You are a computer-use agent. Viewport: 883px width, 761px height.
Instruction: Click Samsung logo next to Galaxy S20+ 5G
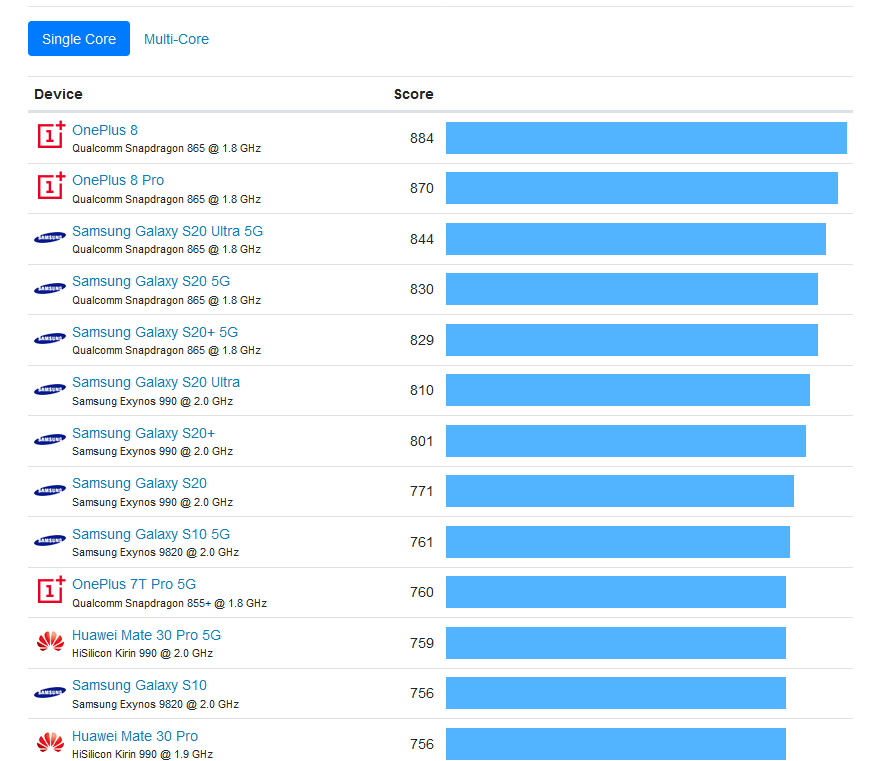click(x=50, y=339)
